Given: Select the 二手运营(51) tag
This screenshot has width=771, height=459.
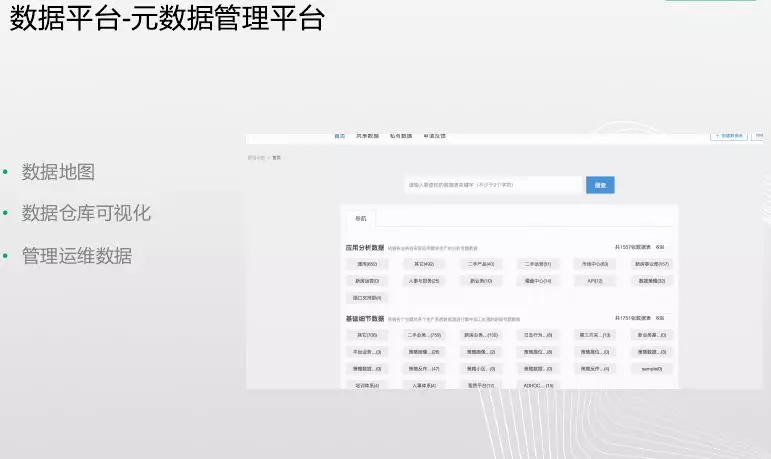Looking at the screenshot, I should pyautogui.click(x=538, y=264).
